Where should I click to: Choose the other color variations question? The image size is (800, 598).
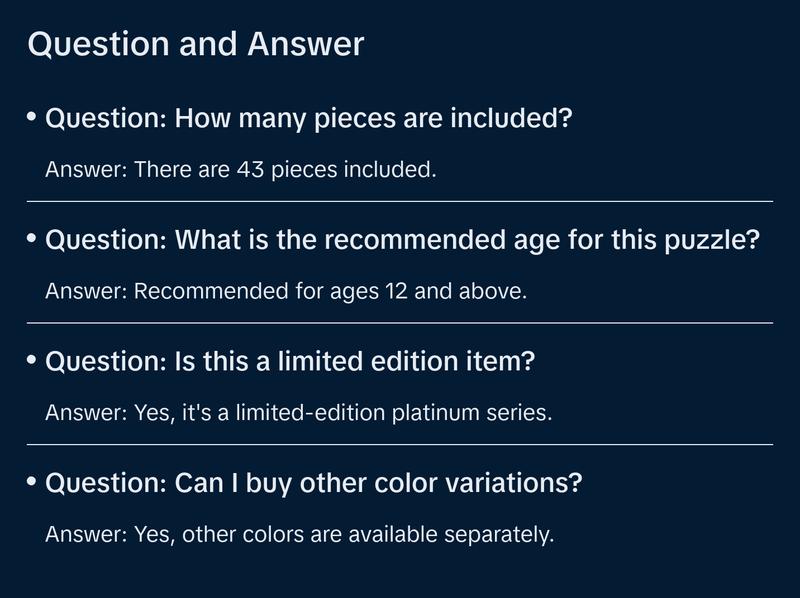[313, 484]
